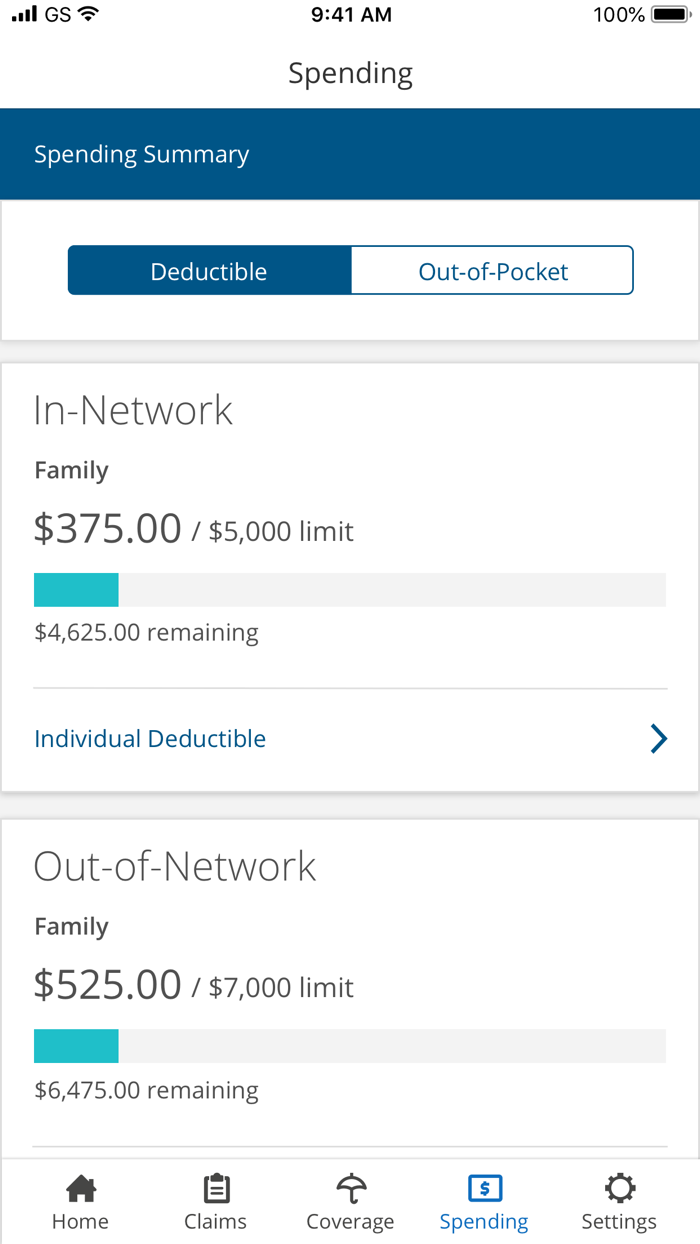The width and height of the screenshot is (700, 1244).
Task: Open the Claims tab
Action: tap(215, 1202)
